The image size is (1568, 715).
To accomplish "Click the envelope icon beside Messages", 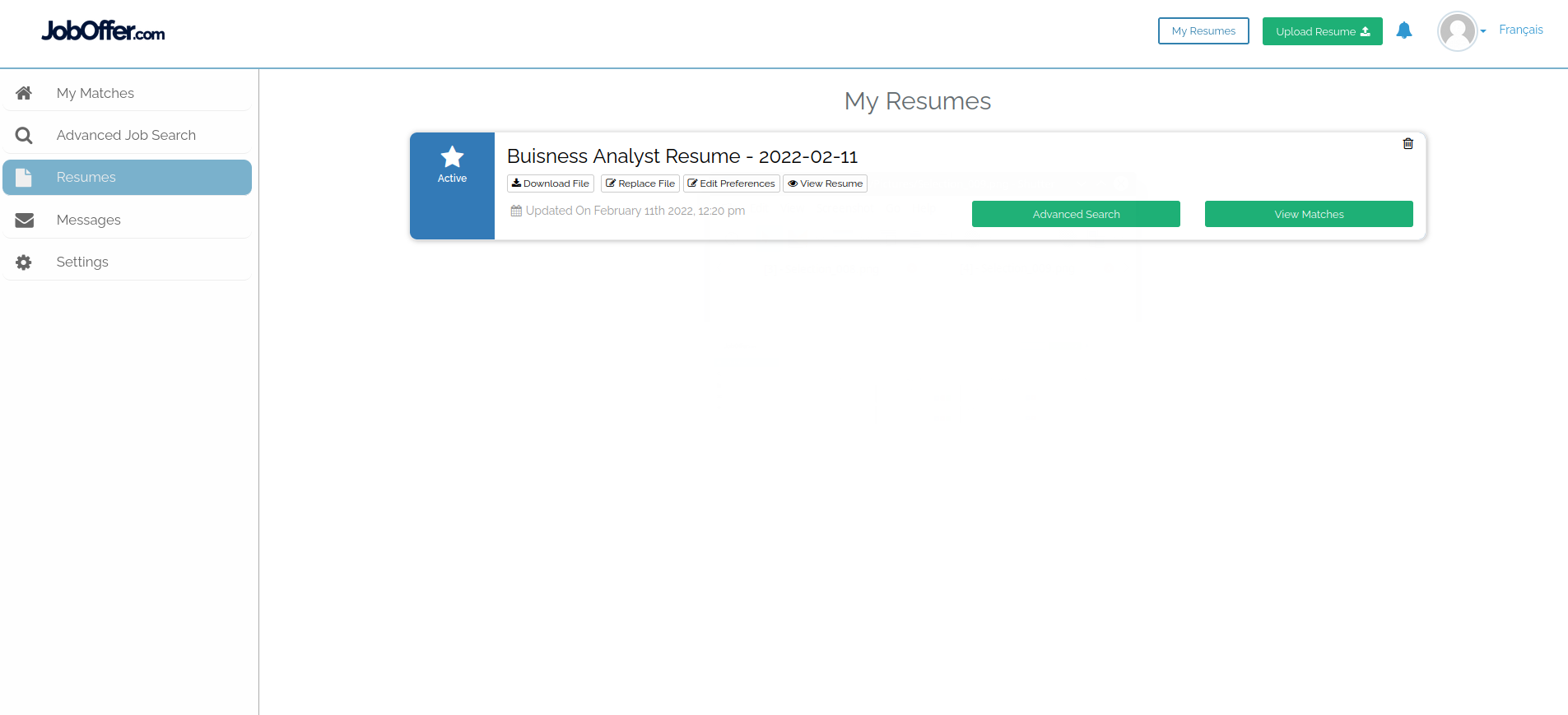I will point(24,220).
